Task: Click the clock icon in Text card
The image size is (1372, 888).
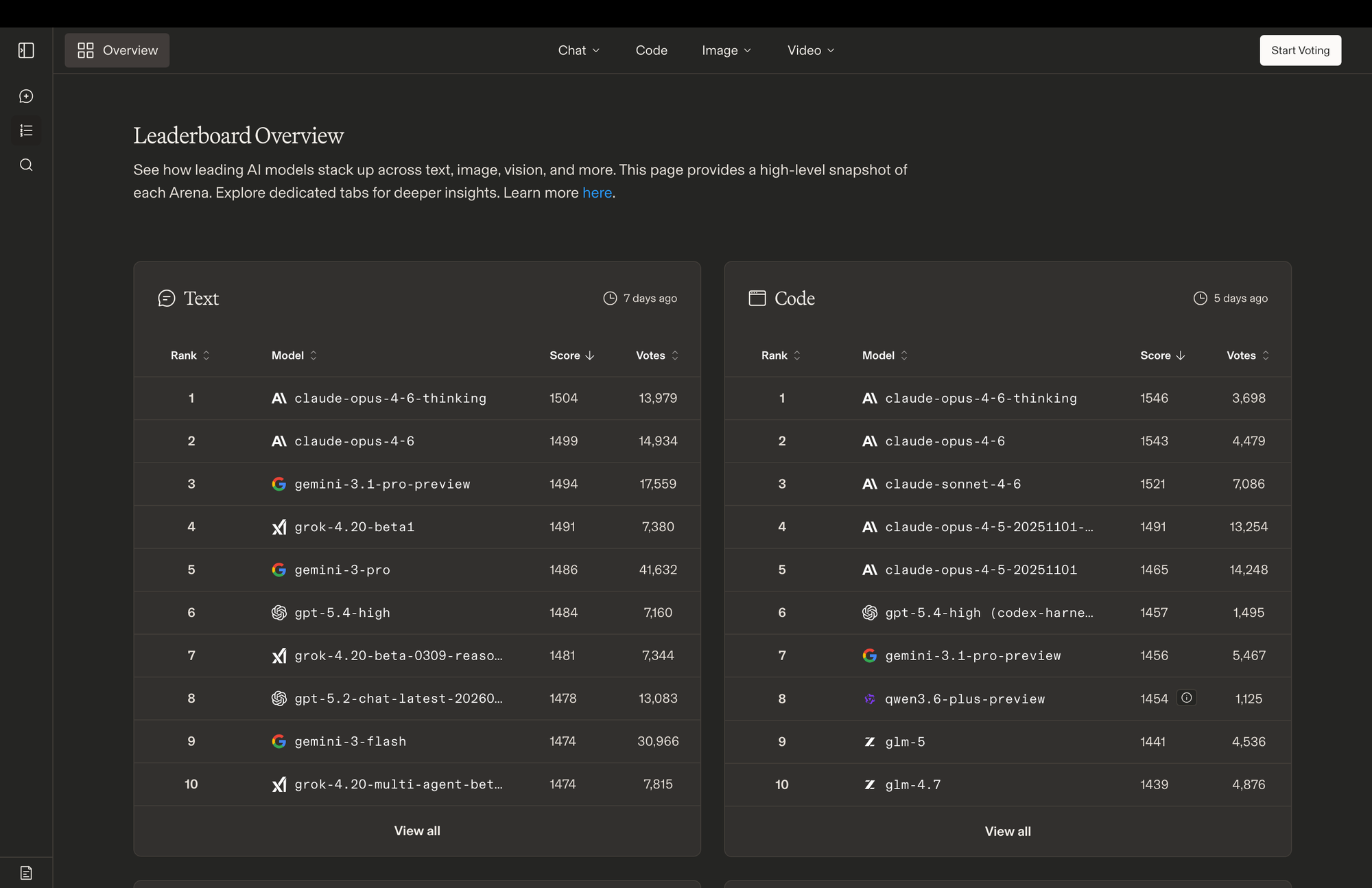Action: [610, 298]
